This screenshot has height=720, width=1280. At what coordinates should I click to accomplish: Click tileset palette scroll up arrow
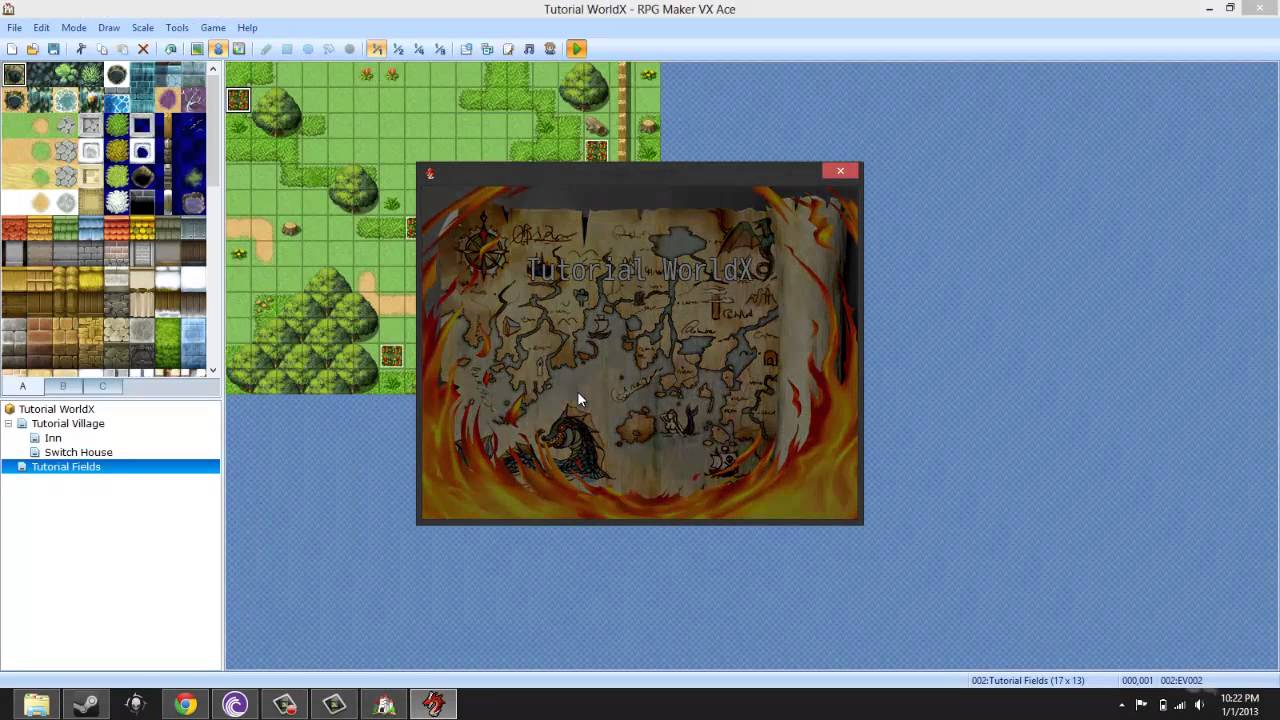213,69
